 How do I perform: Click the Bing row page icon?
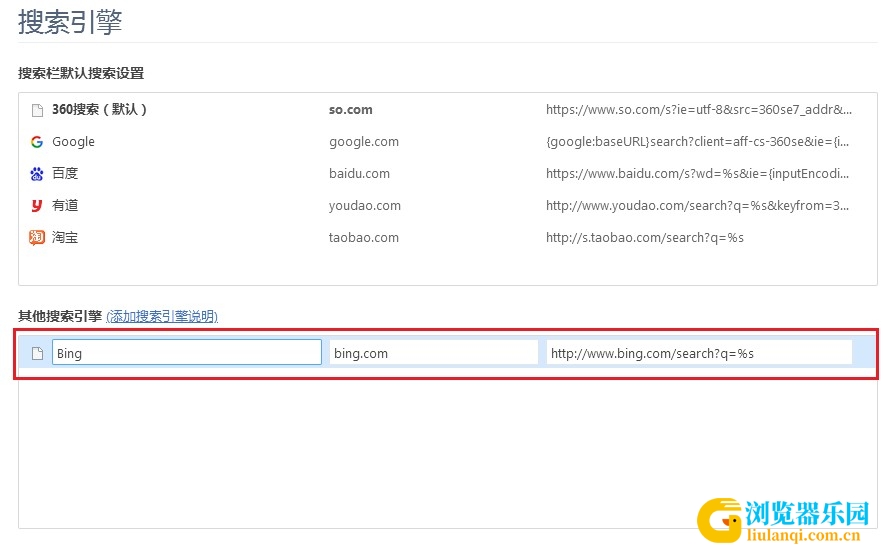coord(37,354)
